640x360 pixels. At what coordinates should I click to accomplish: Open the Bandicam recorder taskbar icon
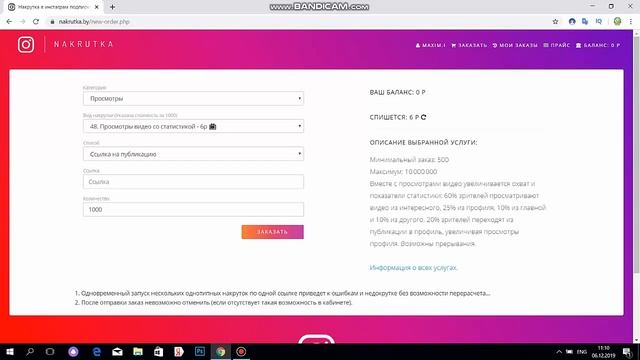pos(241,351)
